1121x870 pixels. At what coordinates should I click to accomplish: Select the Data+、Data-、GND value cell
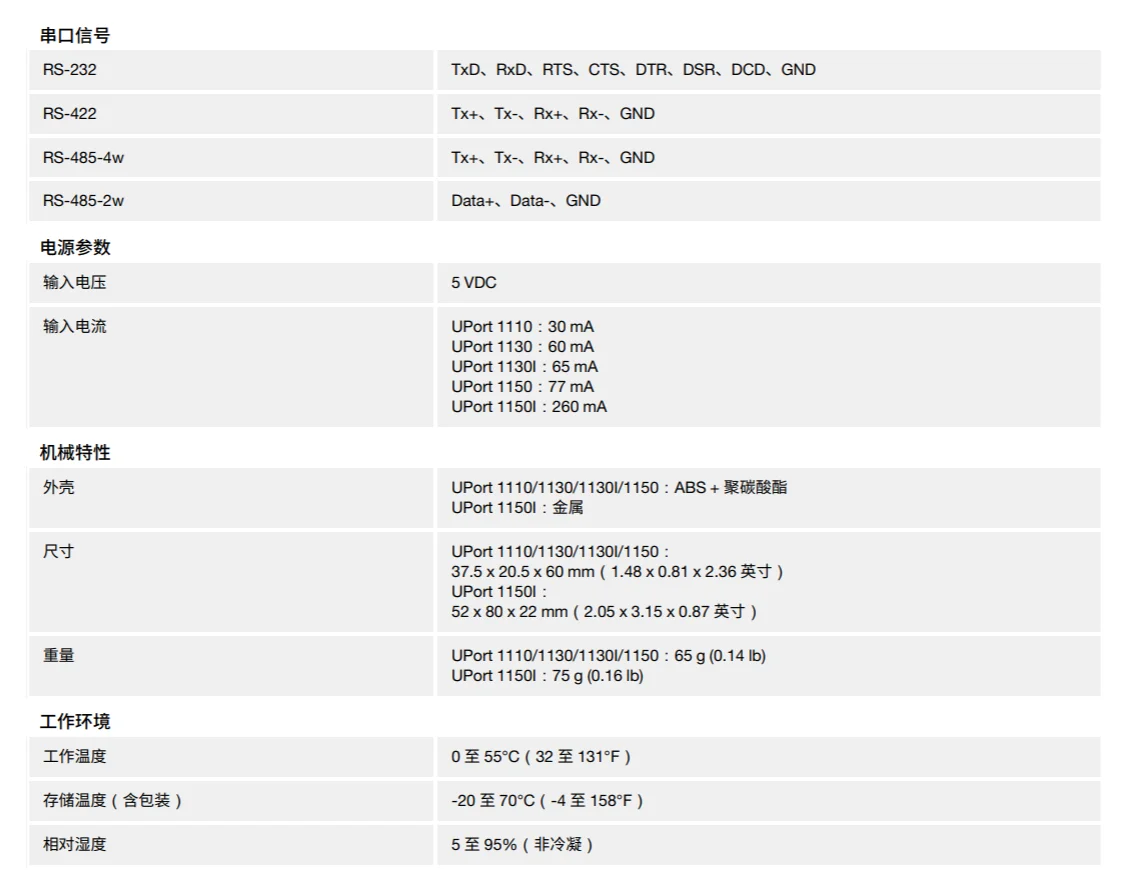(525, 201)
